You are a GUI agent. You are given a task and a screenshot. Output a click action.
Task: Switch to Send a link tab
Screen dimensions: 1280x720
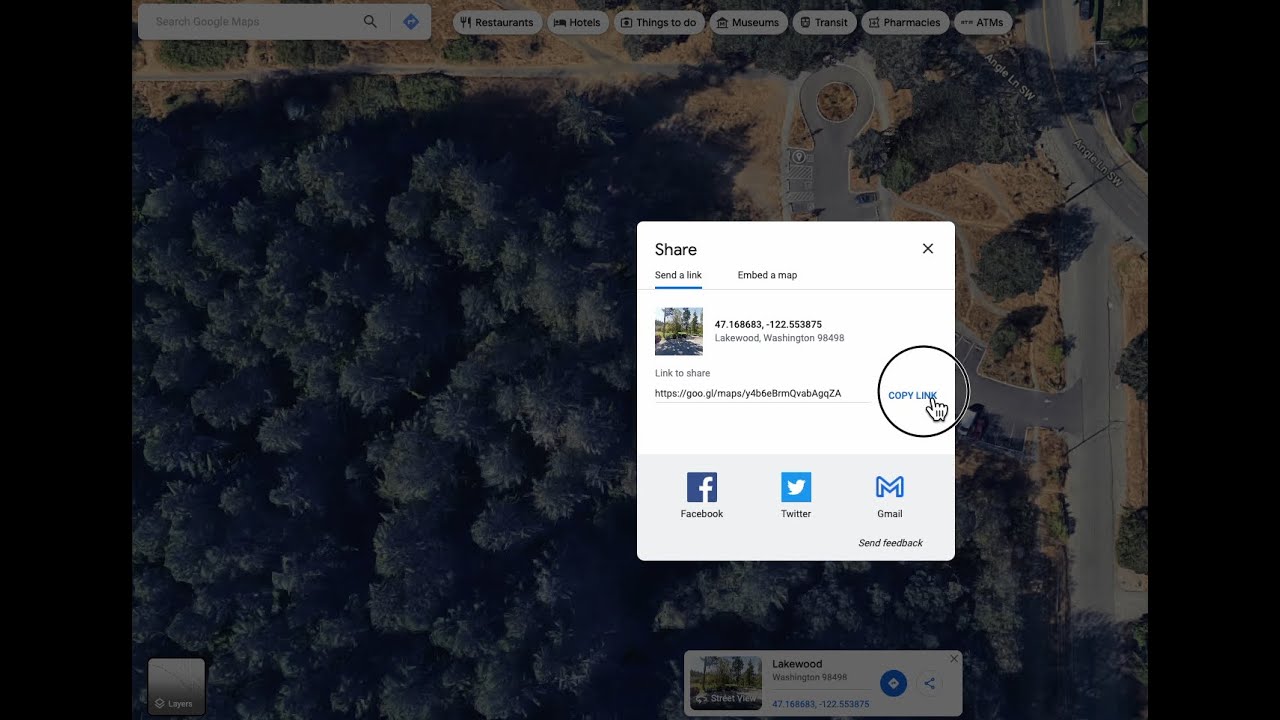pos(678,275)
